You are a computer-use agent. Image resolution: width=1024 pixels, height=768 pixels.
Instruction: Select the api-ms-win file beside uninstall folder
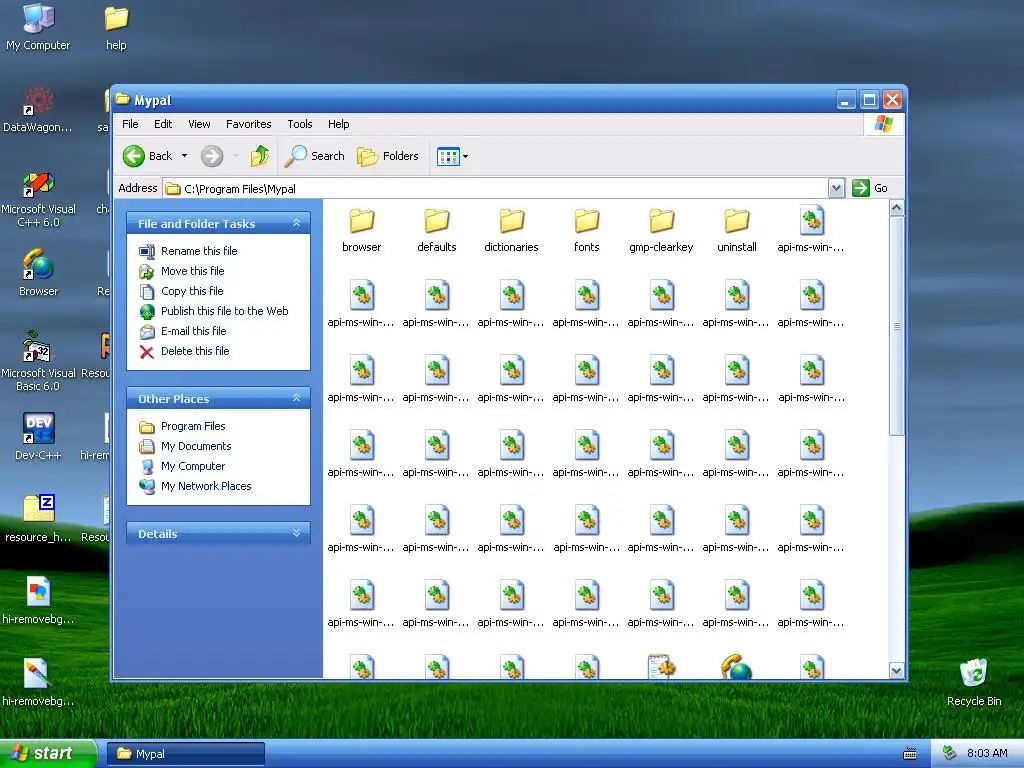point(811,230)
